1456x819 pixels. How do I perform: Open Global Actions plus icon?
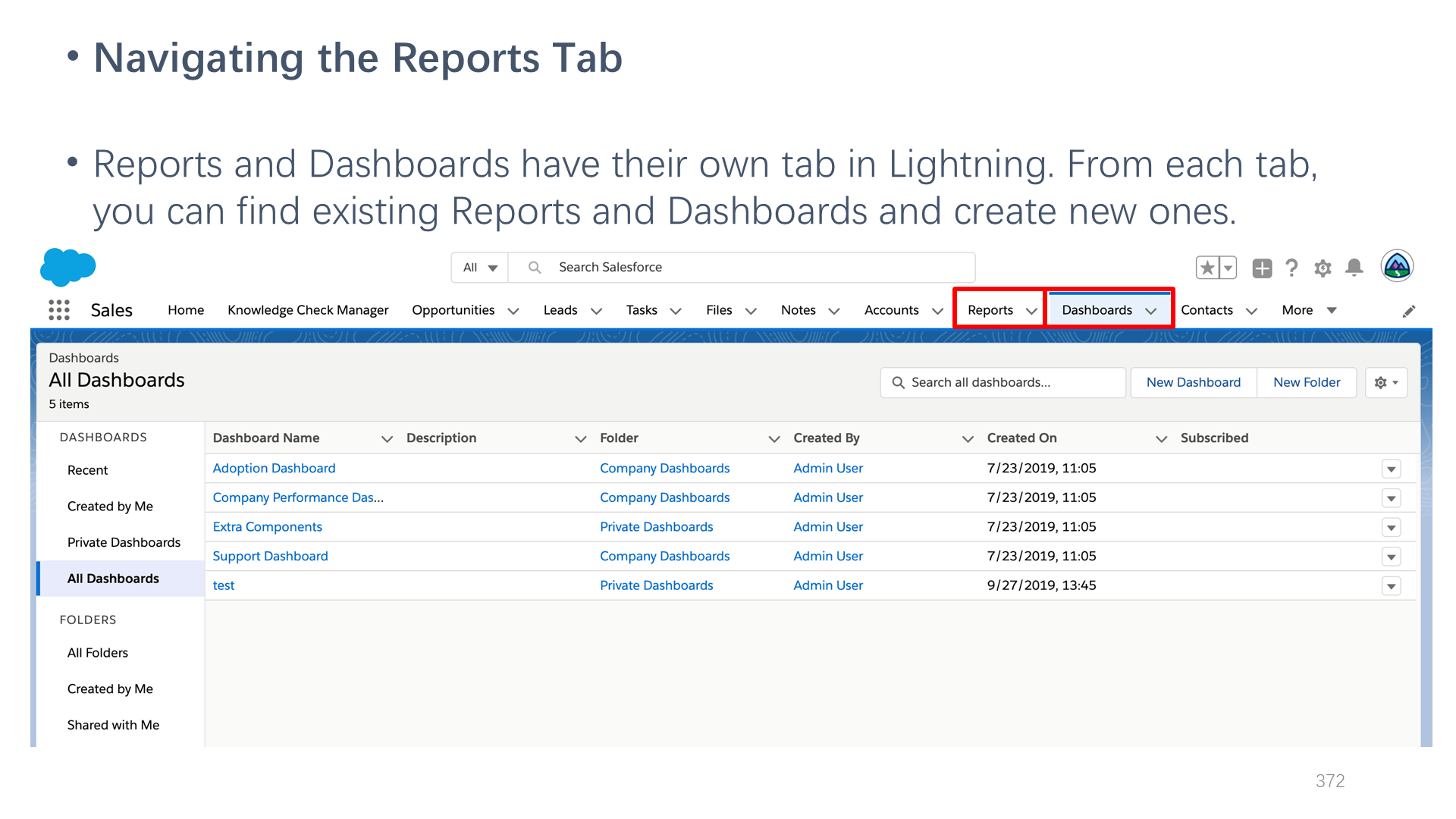[x=1262, y=268]
